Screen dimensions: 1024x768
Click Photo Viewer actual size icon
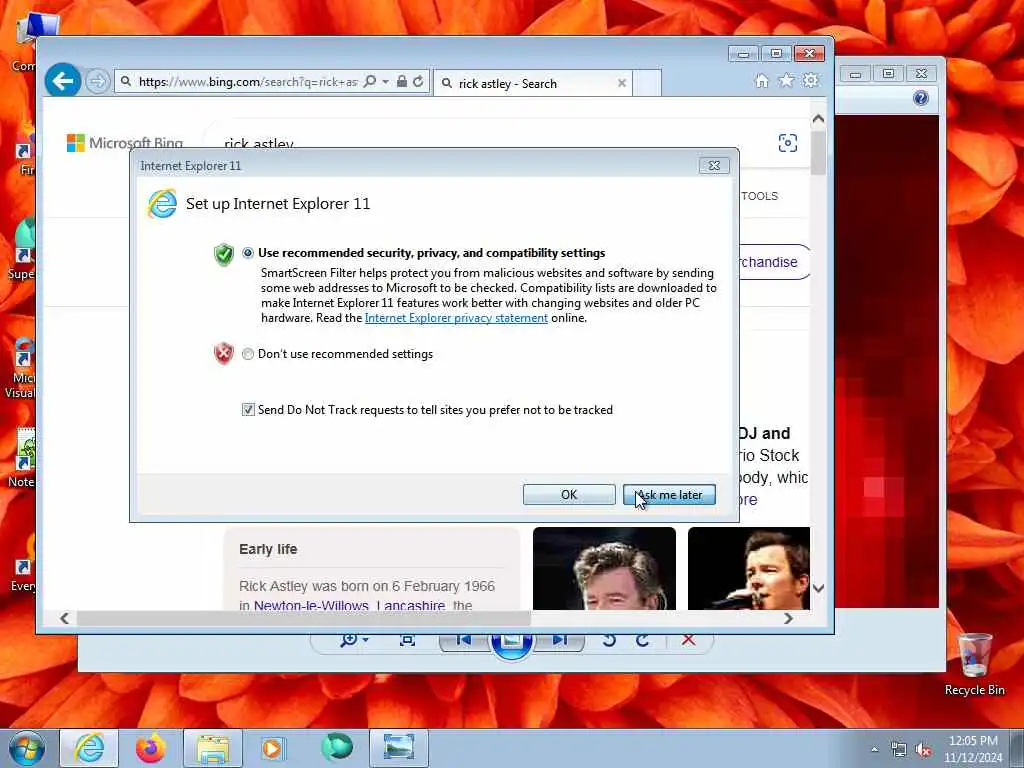coord(407,640)
